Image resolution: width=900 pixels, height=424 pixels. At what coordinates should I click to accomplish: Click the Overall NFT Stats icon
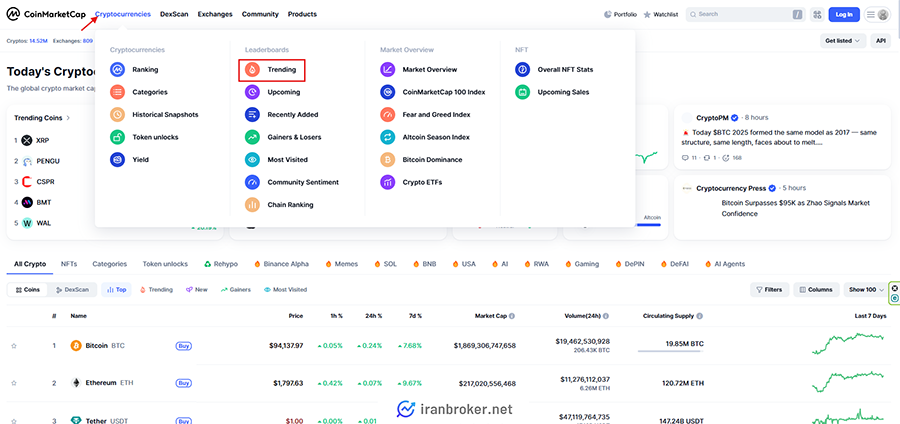[522, 69]
